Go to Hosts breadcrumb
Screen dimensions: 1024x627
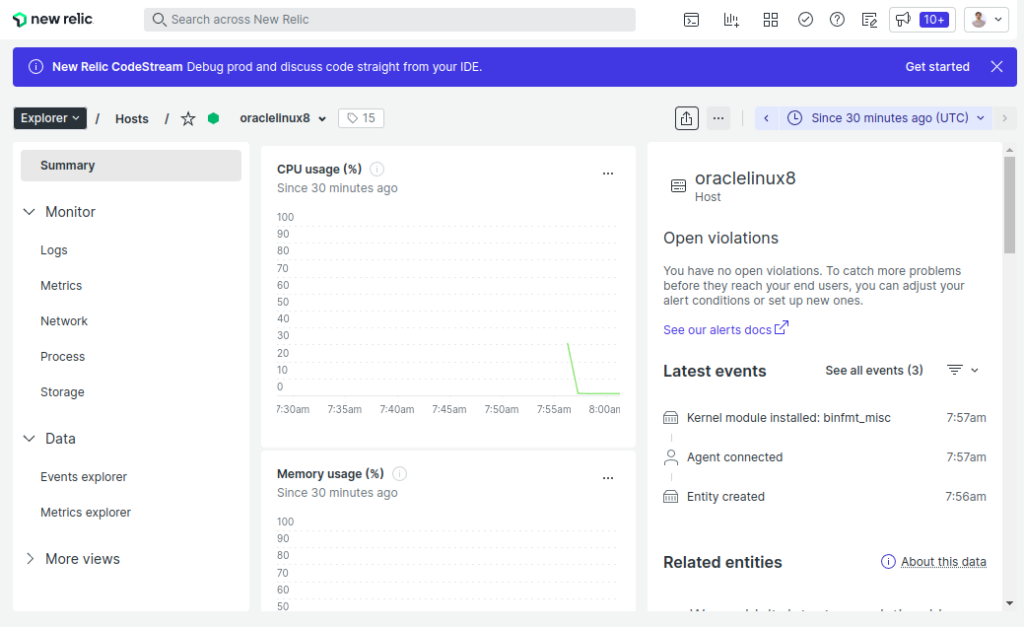point(132,119)
